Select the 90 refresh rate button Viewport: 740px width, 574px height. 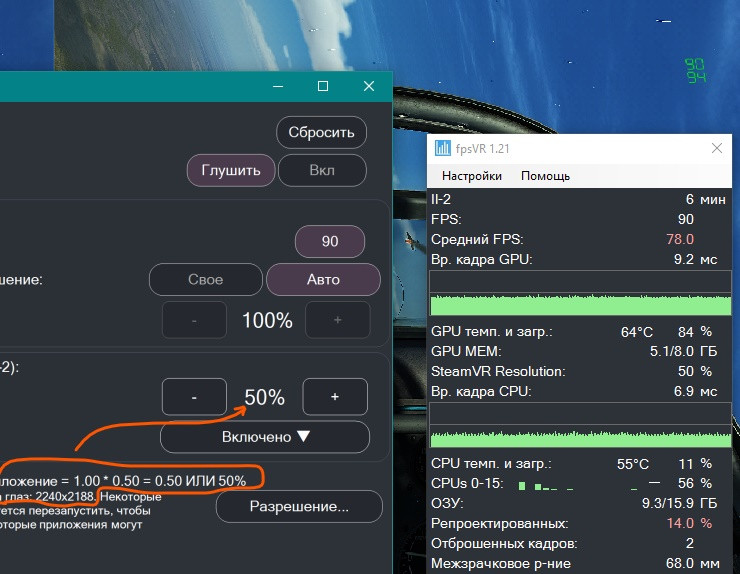point(330,241)
